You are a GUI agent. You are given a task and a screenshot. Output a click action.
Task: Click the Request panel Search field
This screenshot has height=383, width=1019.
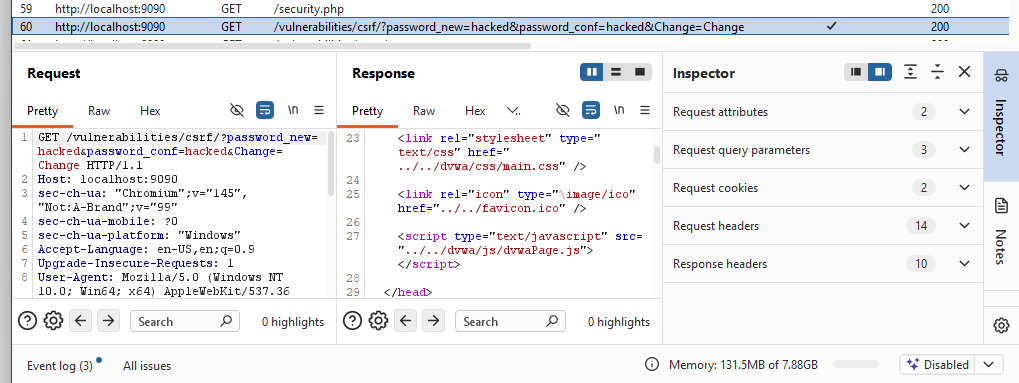coord(185,321)
